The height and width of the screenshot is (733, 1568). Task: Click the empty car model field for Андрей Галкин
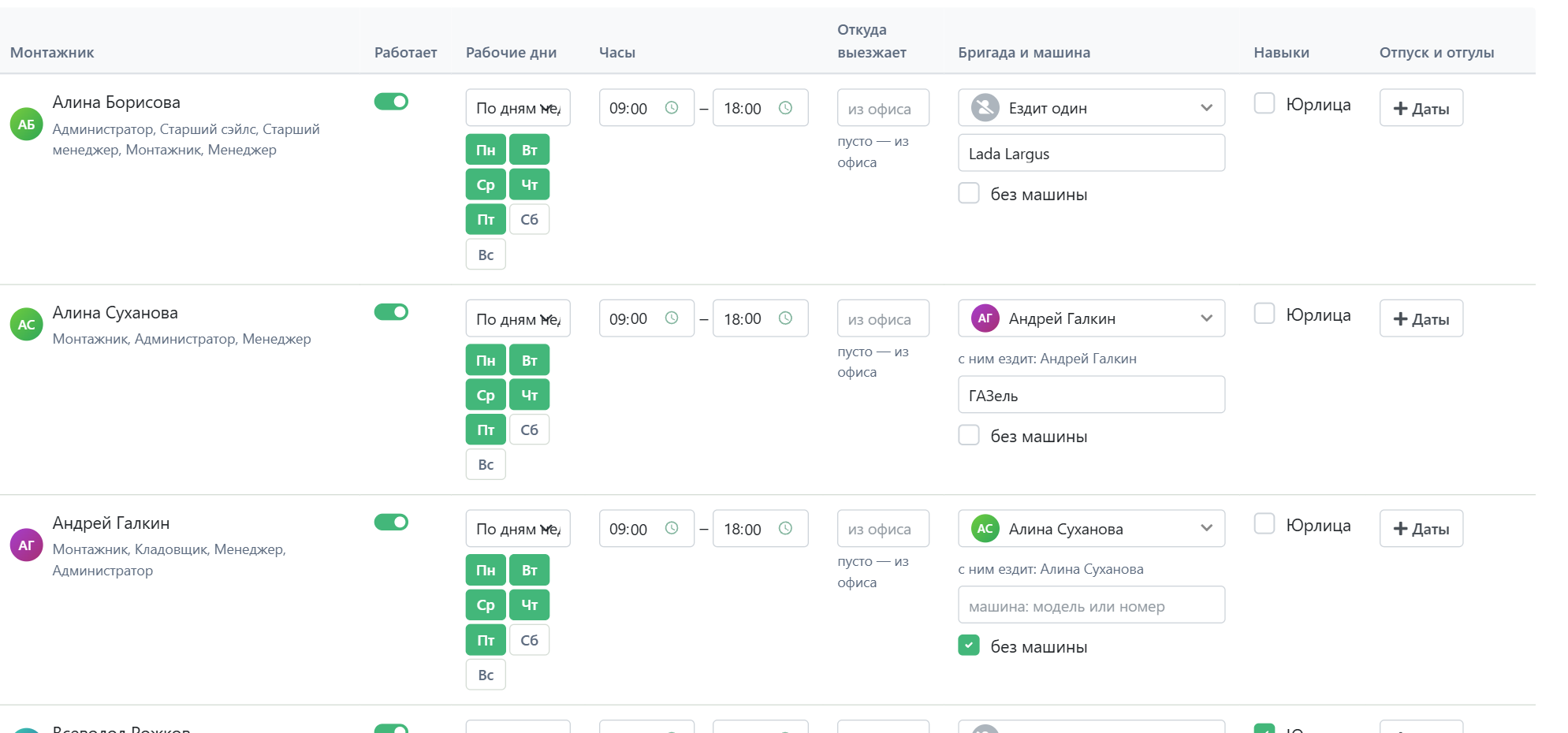tap(1092, 605)
